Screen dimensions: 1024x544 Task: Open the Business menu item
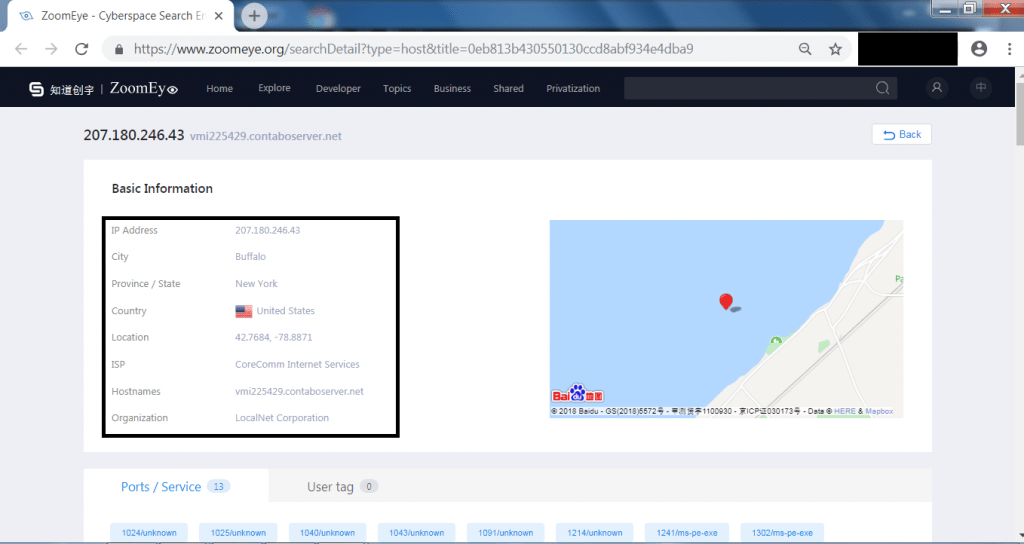coord(452,89)
